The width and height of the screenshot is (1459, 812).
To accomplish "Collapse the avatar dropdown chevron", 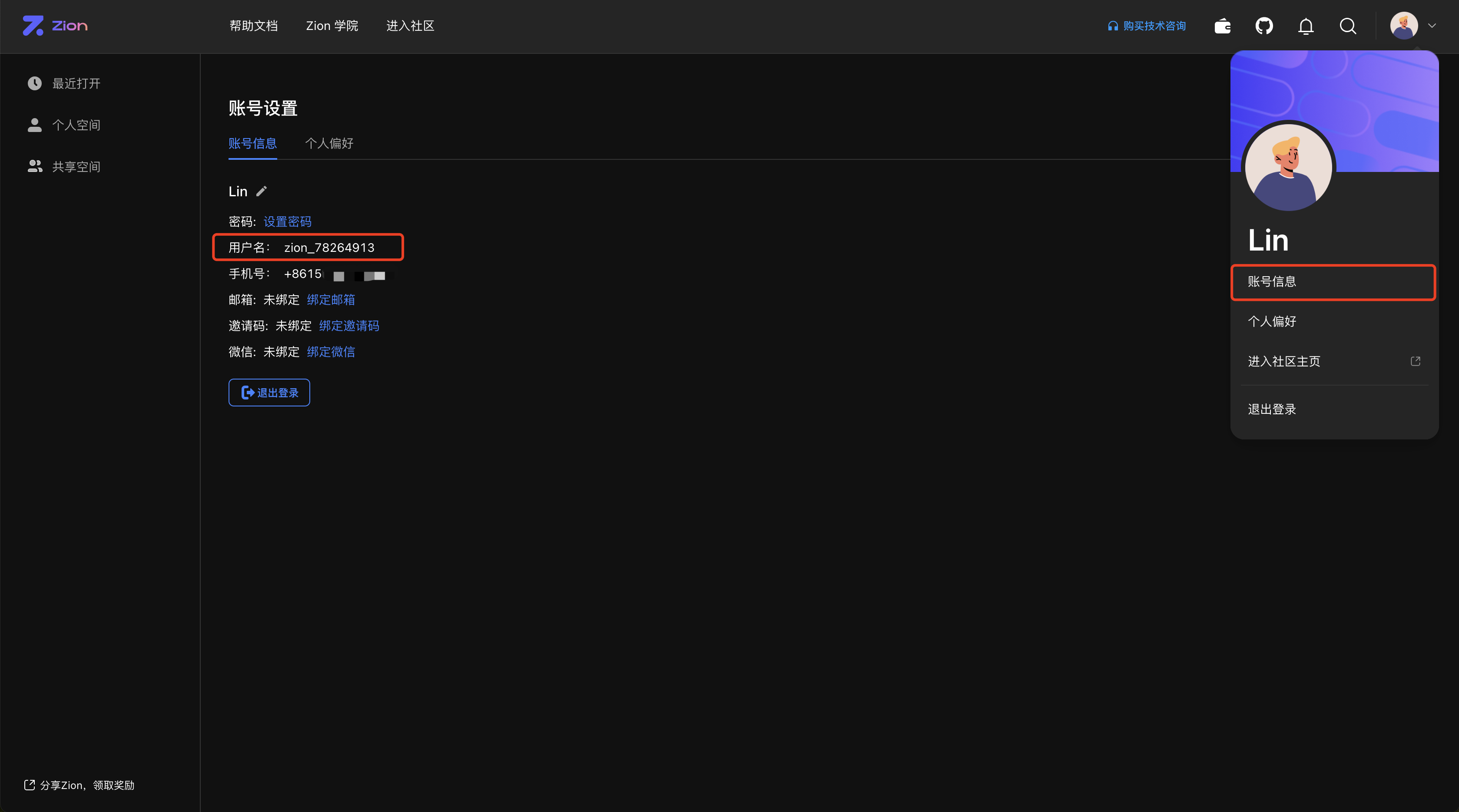I will pos(1432,26).
